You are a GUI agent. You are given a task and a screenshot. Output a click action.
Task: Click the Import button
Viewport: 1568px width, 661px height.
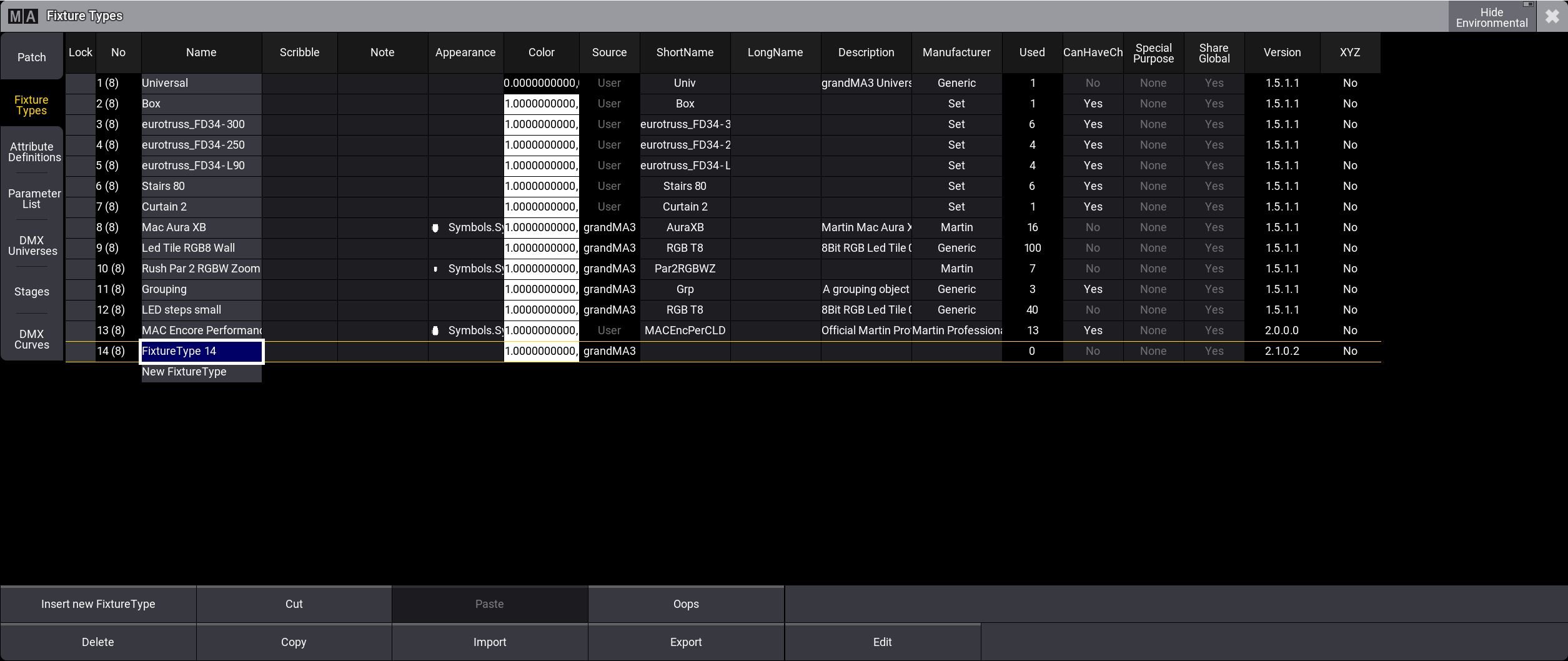click(x=489, y=642)
